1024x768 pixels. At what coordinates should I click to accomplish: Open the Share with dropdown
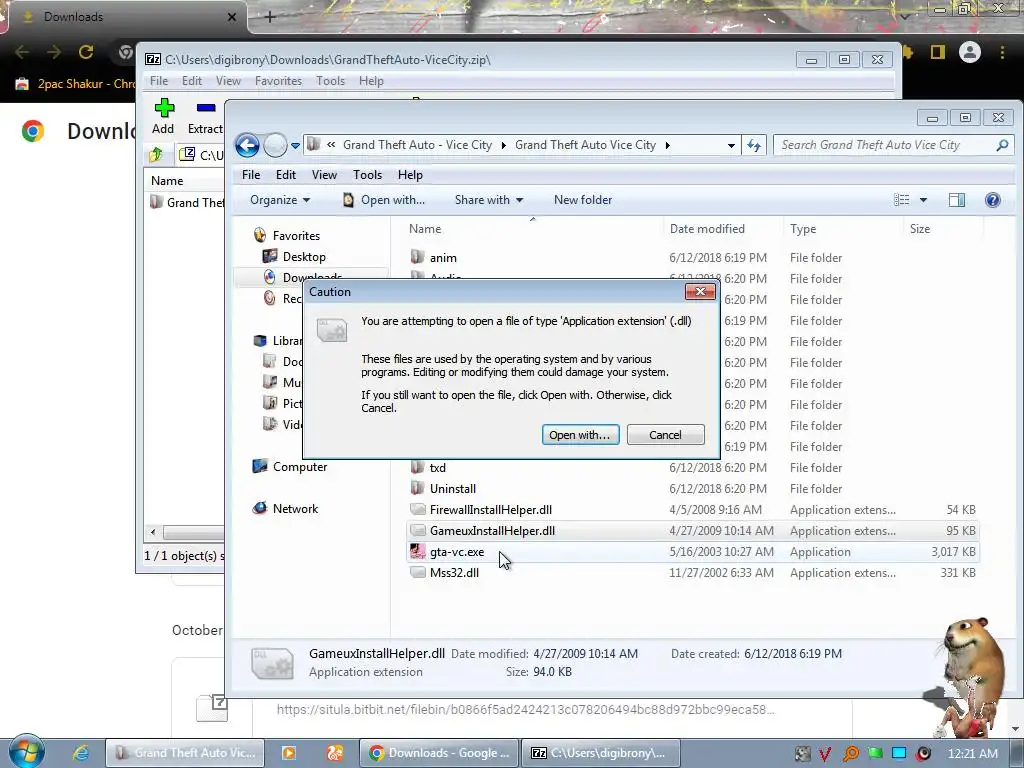[x=489, y=200]
